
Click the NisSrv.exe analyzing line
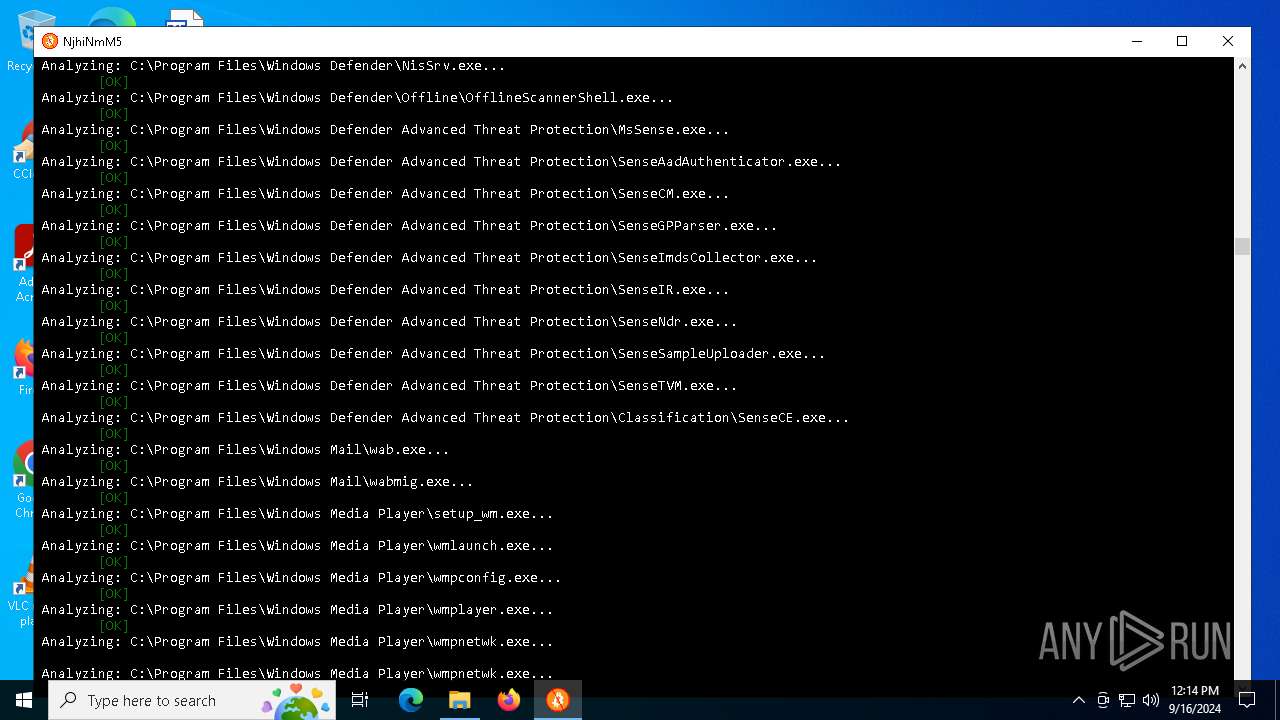click(273, 66)
